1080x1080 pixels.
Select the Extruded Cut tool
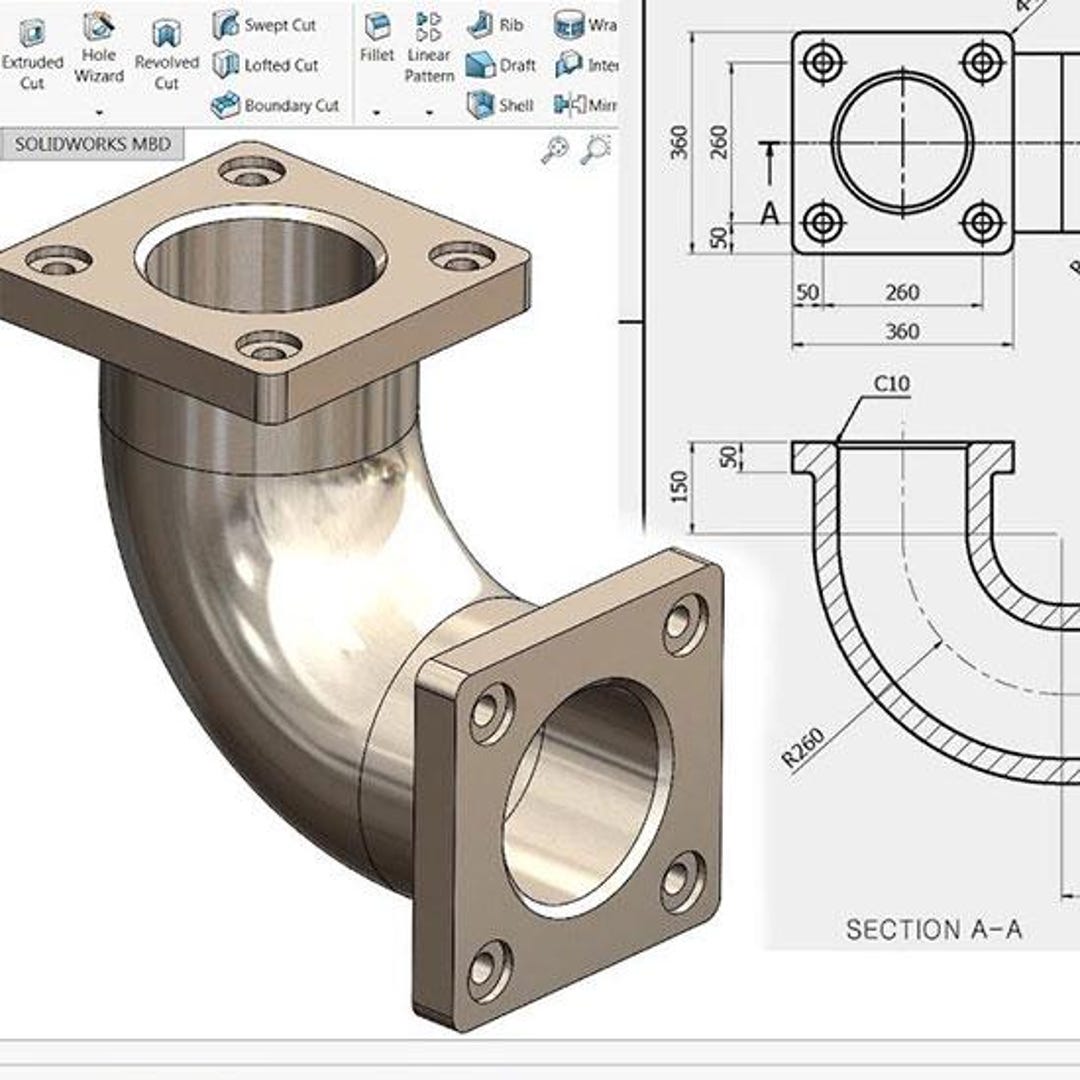32,55
